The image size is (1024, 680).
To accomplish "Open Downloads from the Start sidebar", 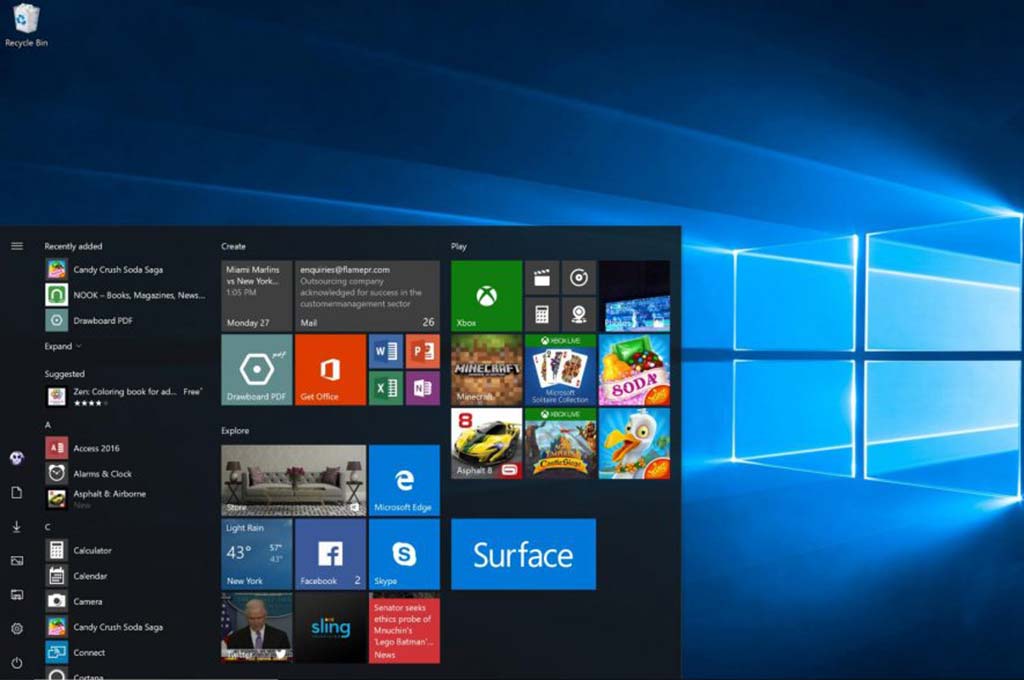I will pos(17,526).
